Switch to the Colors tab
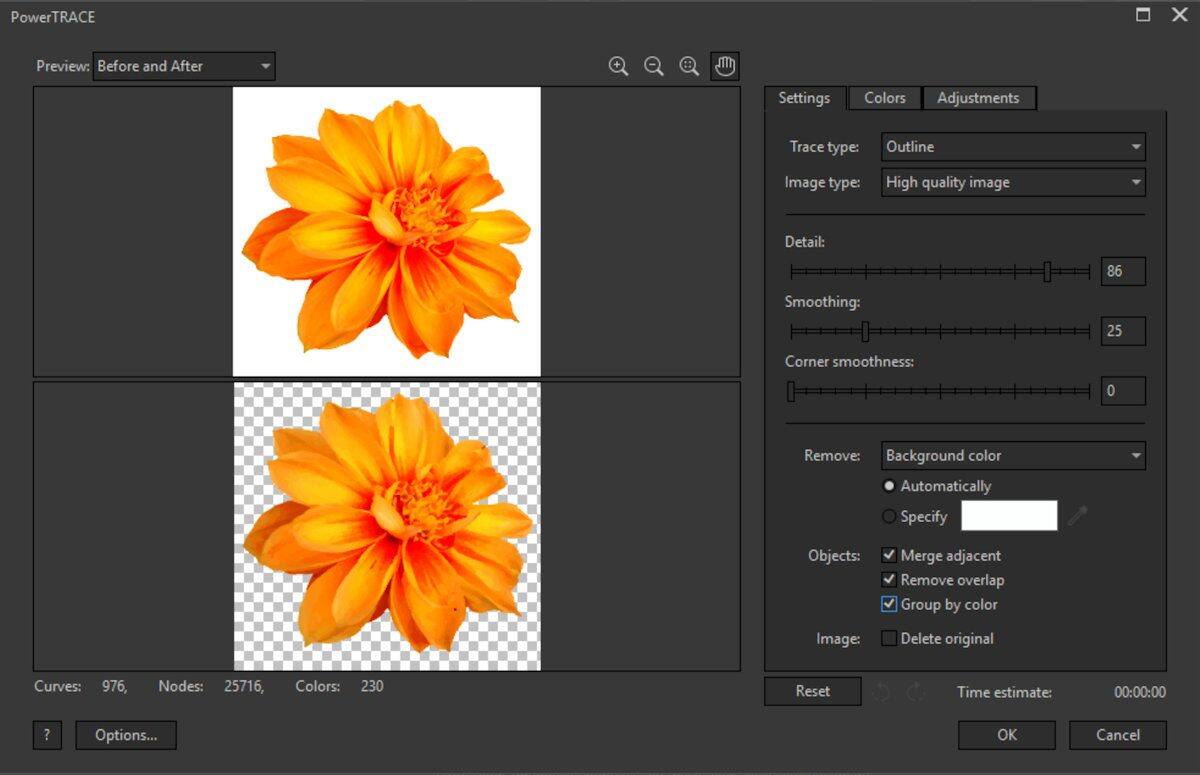This screenshot has height=775, width=1200. pos(884,97)
